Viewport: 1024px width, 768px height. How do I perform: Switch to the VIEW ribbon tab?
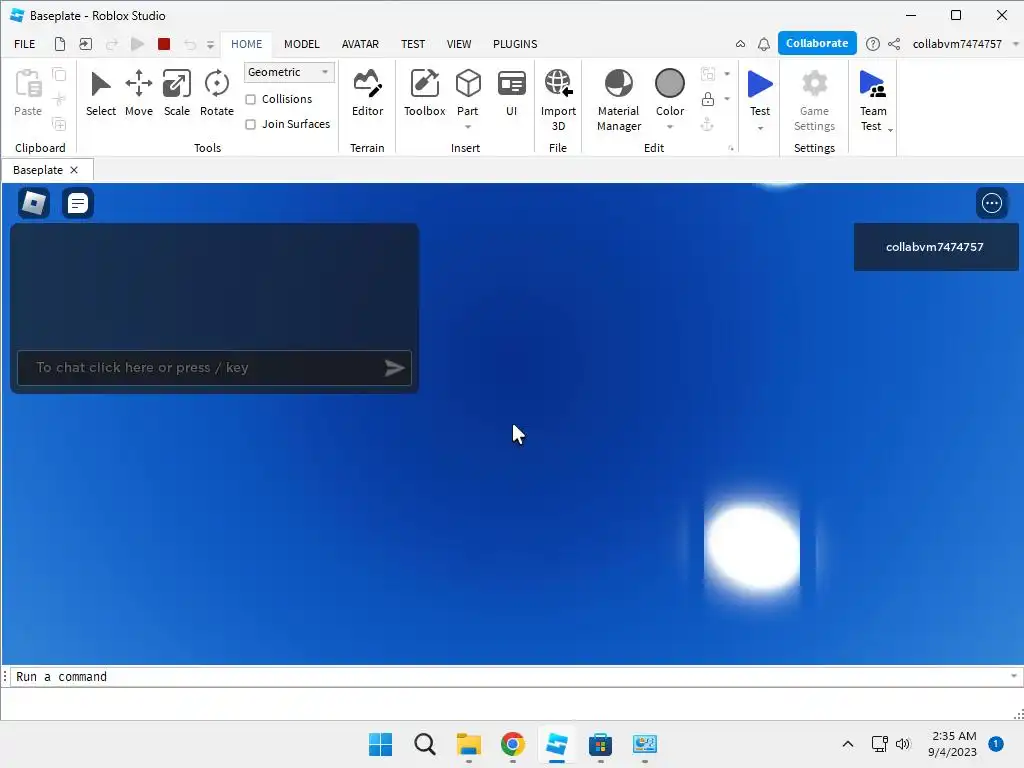pos(458,44)
